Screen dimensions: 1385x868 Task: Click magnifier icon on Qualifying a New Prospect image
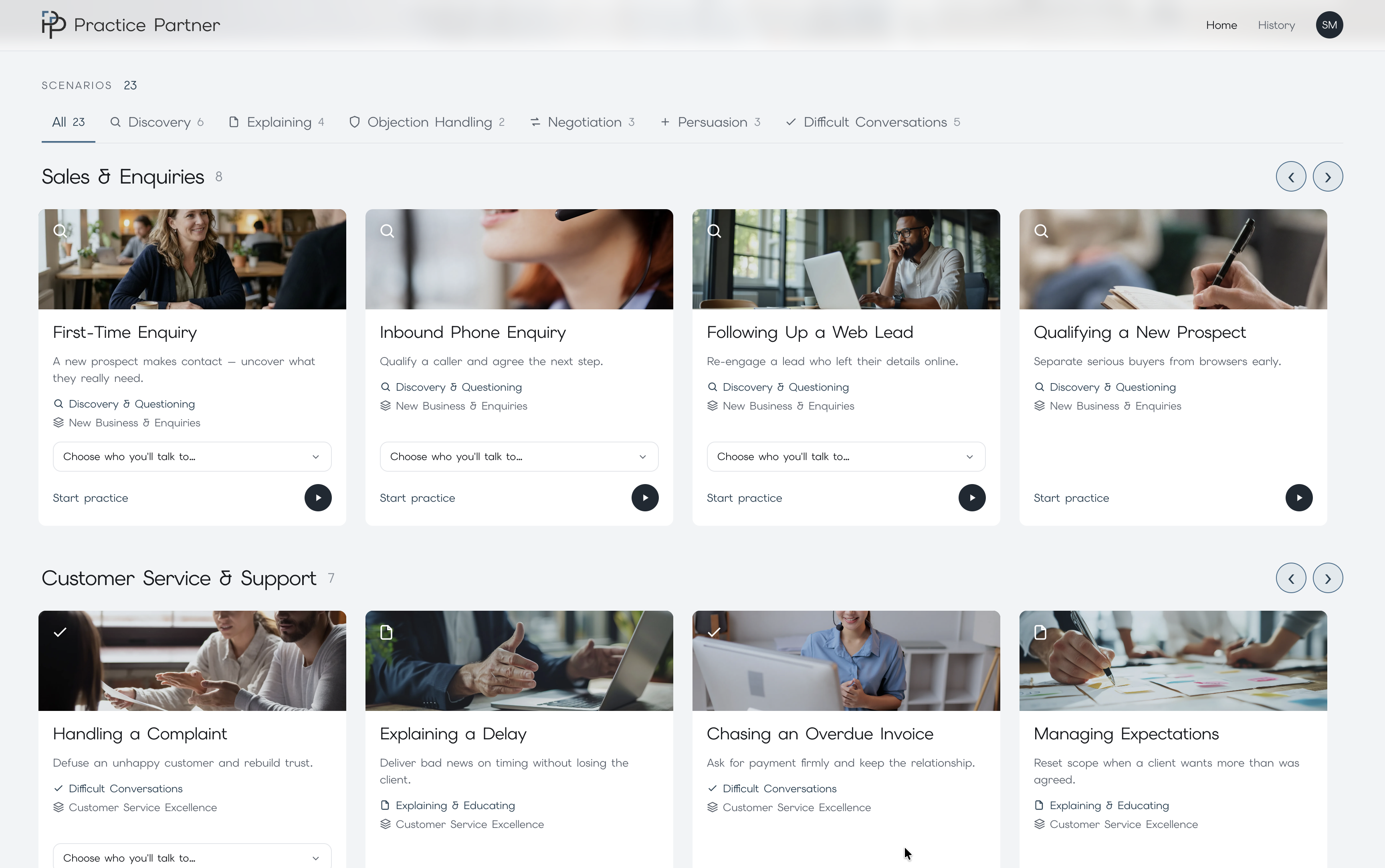pos(1041,231)
